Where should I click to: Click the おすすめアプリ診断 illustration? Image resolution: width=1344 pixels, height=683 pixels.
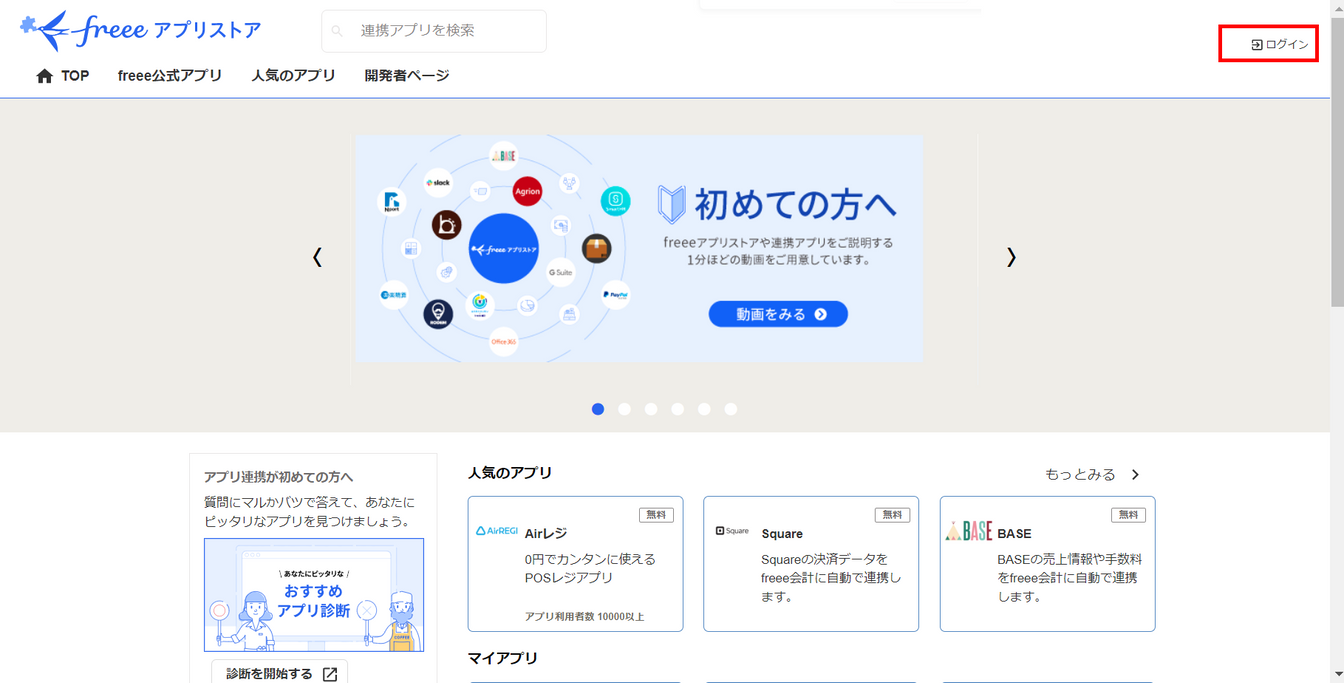coord(314,595)
